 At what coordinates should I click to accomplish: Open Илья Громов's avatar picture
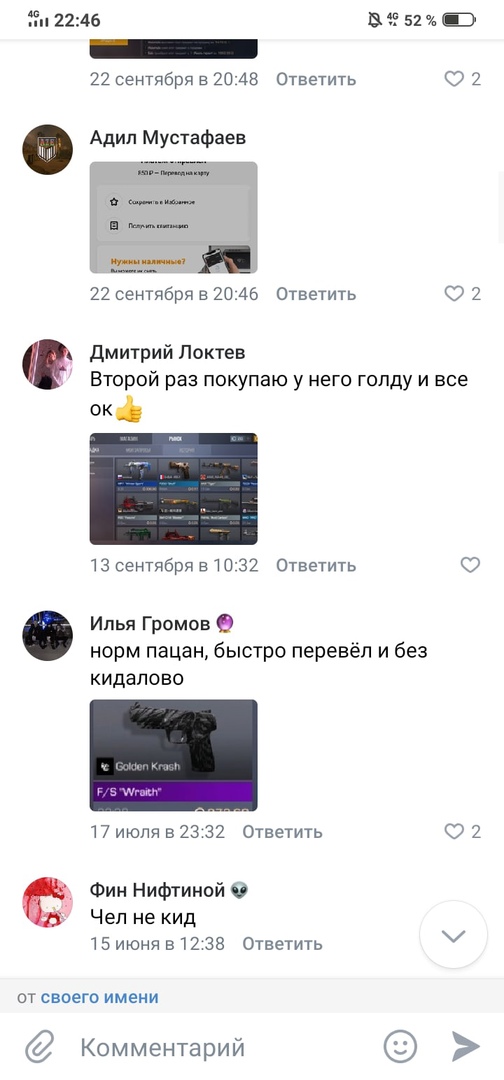(x=48, y=636)
